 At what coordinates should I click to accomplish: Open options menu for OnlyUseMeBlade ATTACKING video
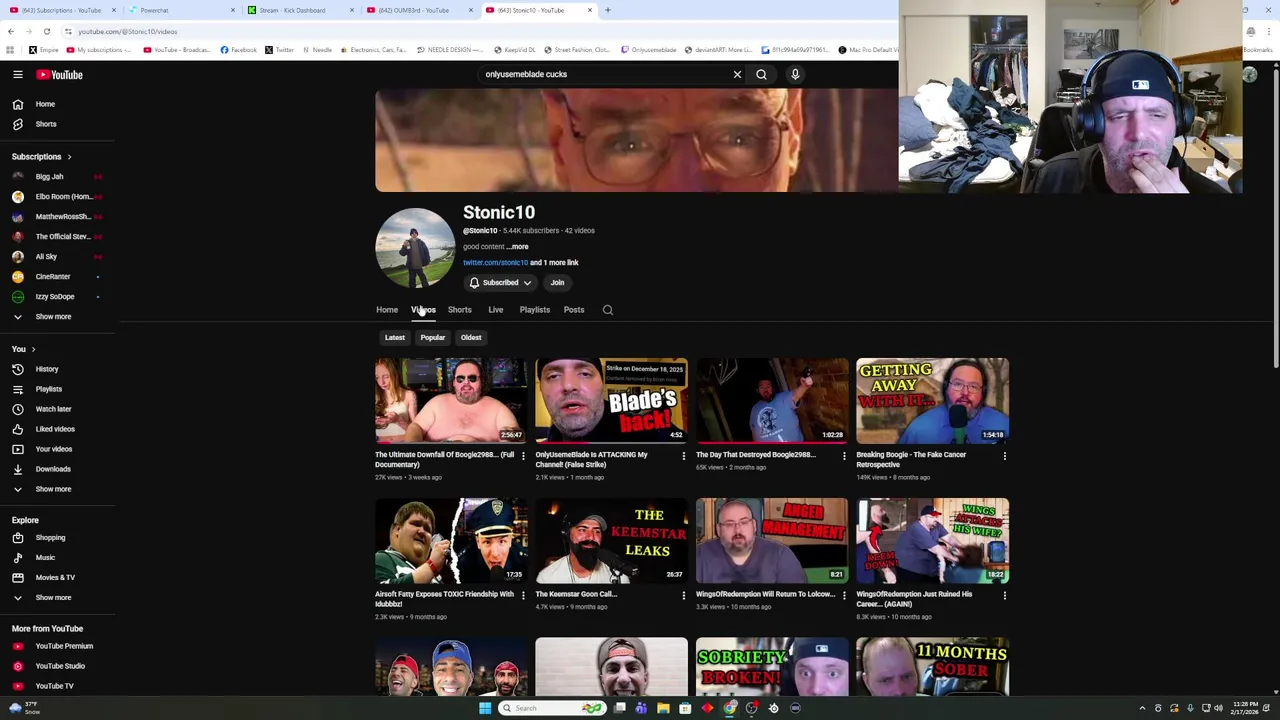683,456
